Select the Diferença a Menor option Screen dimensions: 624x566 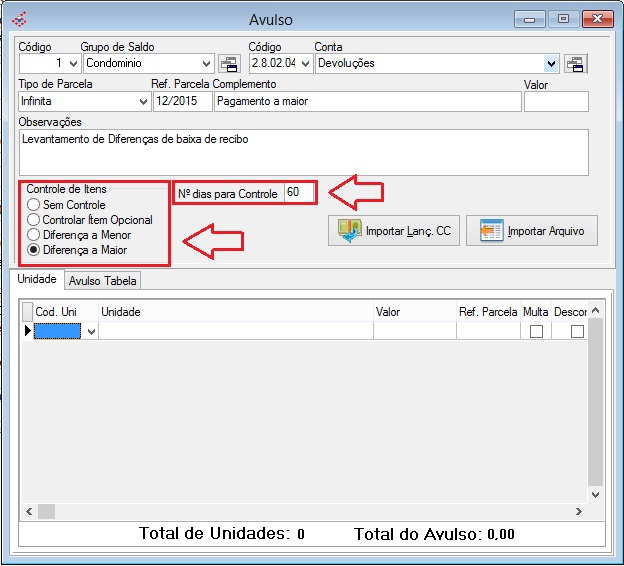coord(34,235)
